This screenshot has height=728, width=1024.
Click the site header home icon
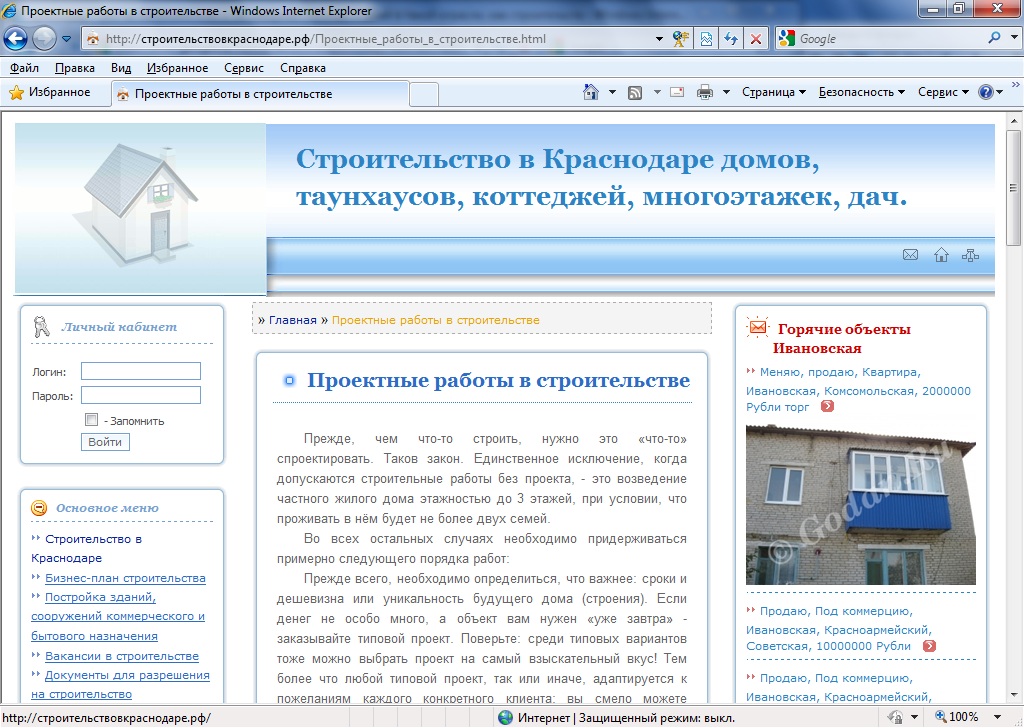pyautogui.click(x=941, y=255)
